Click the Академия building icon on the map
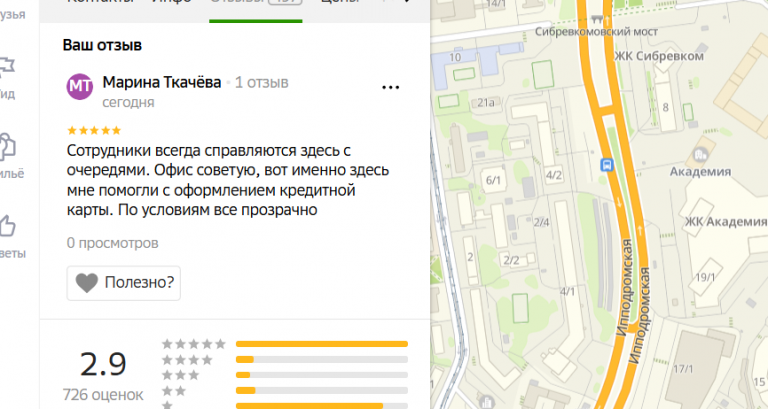The width and height of the screenshot is (768, 409). pos(700,155)
